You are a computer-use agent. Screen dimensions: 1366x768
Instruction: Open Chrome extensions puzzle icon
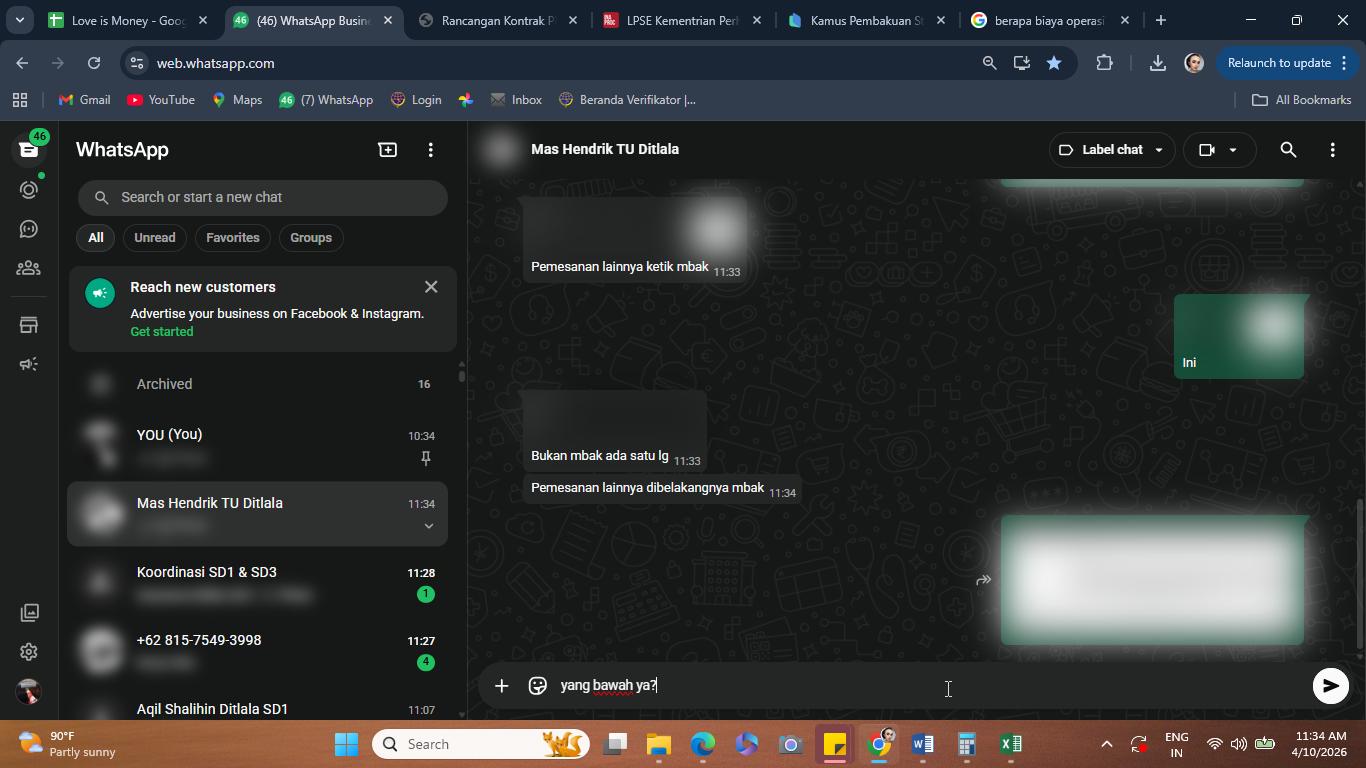[x=1104, y=63]
